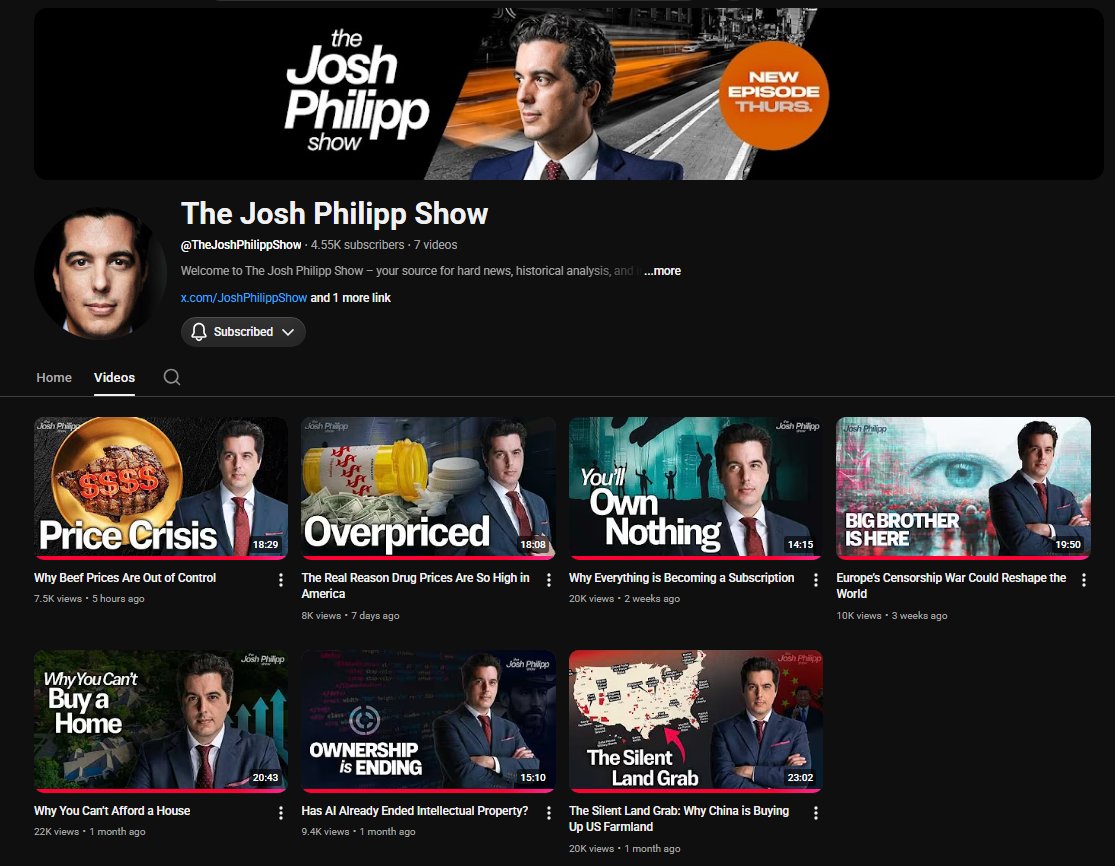The image size is (1115, 866).
Task: Click the 18:29 duration badge on Price Crisis
Action: point(265,545)
